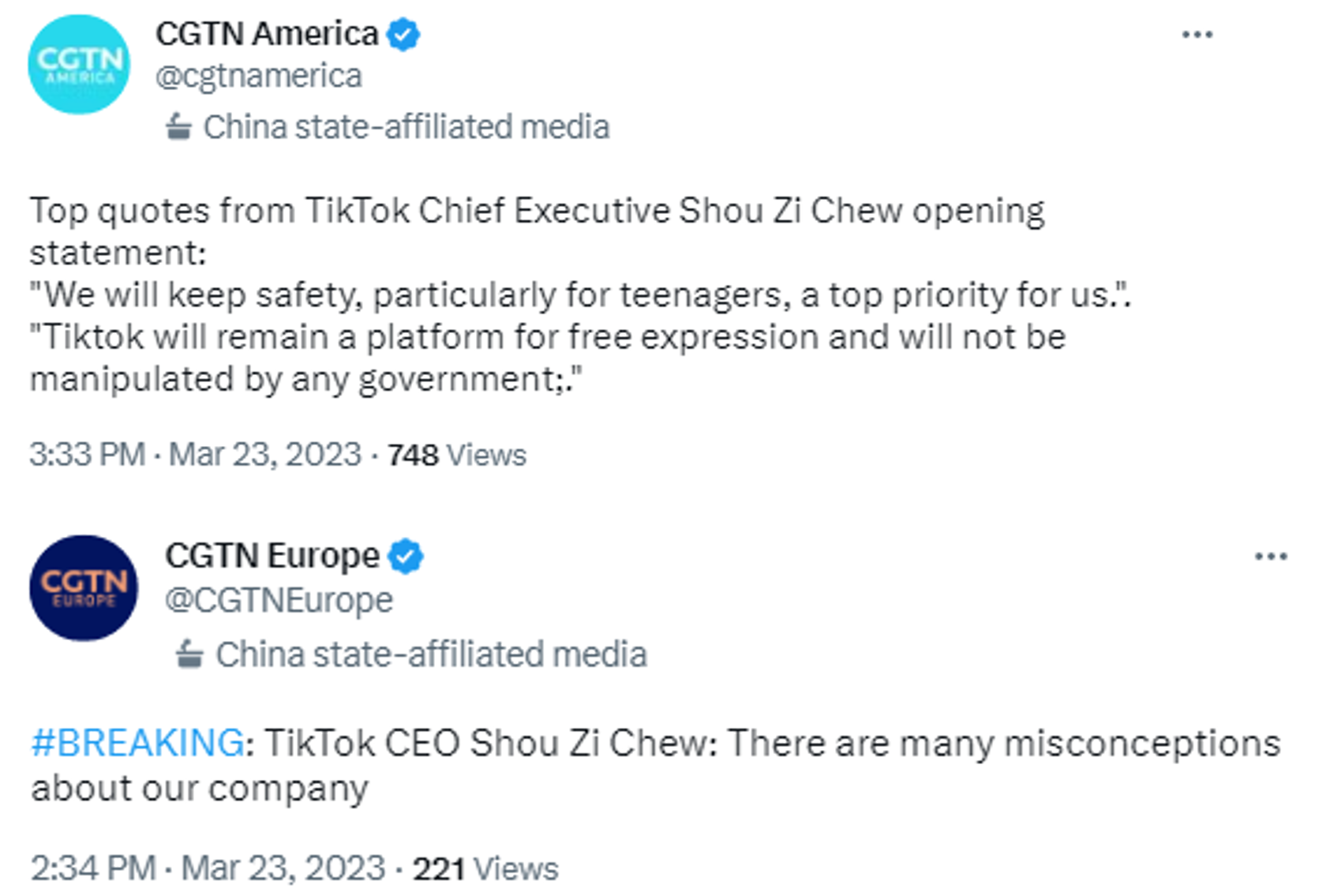View 748 Views analytics

456,455
